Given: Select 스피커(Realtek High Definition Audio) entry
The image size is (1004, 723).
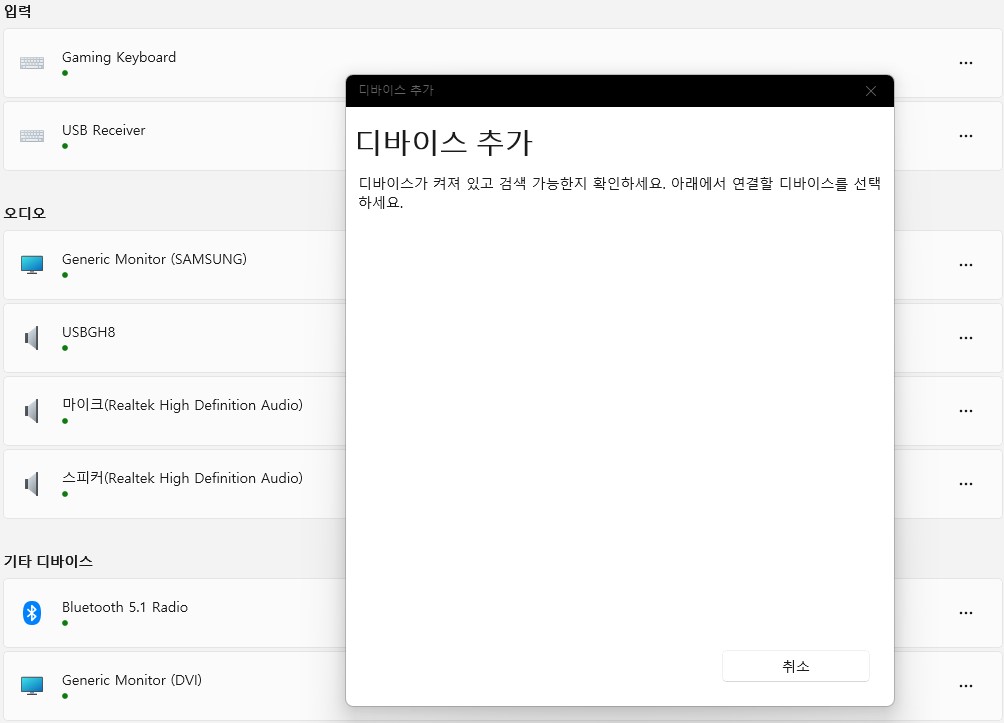Looking at the screenshot, I should click(x=182, y=478).
